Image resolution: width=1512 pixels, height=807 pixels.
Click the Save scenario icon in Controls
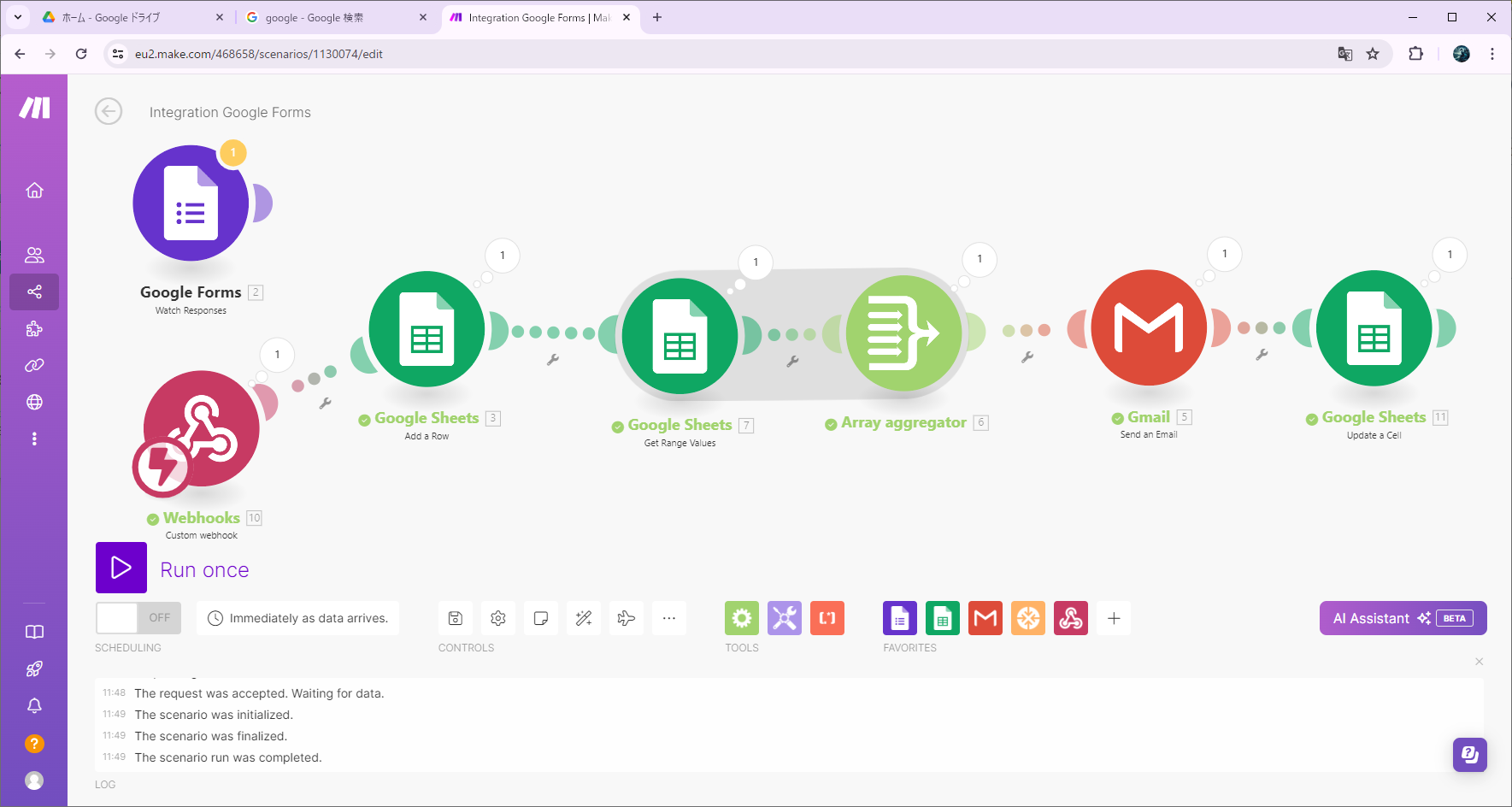[456, 618]
